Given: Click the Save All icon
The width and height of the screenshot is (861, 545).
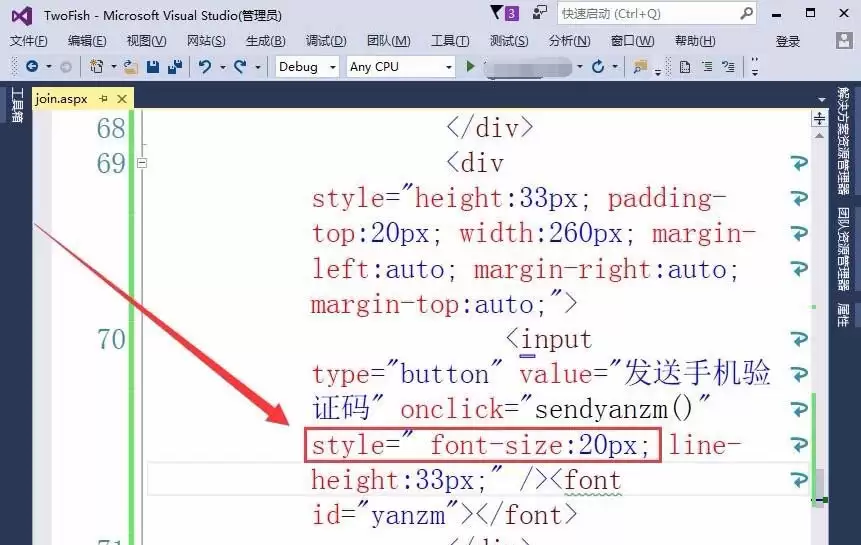Looking at the screenshot, I should click(x=175, y=67).
